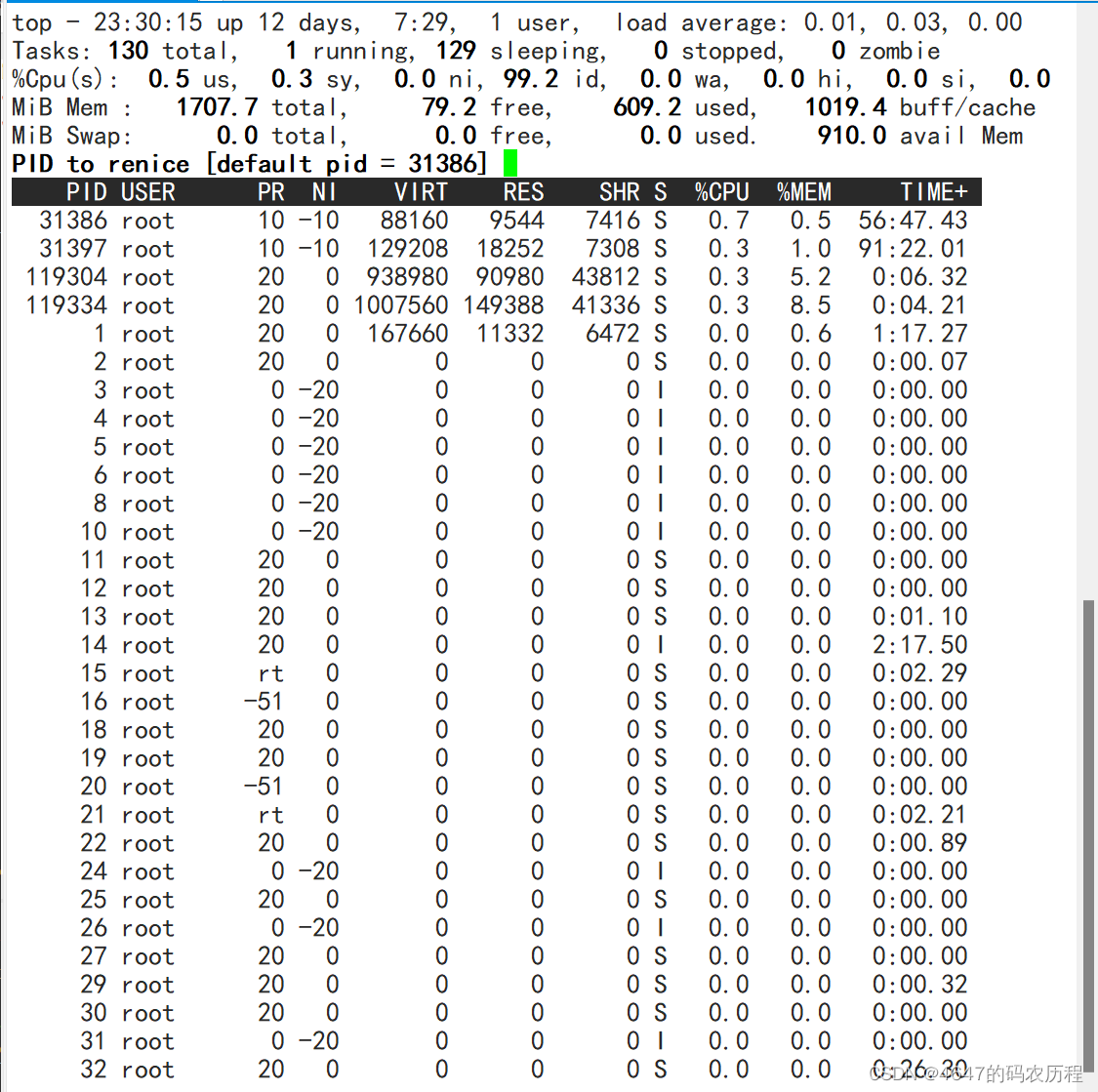Click the PID column header
Viewport: 1098px width, 1092px height.
(x=87, y=192)
